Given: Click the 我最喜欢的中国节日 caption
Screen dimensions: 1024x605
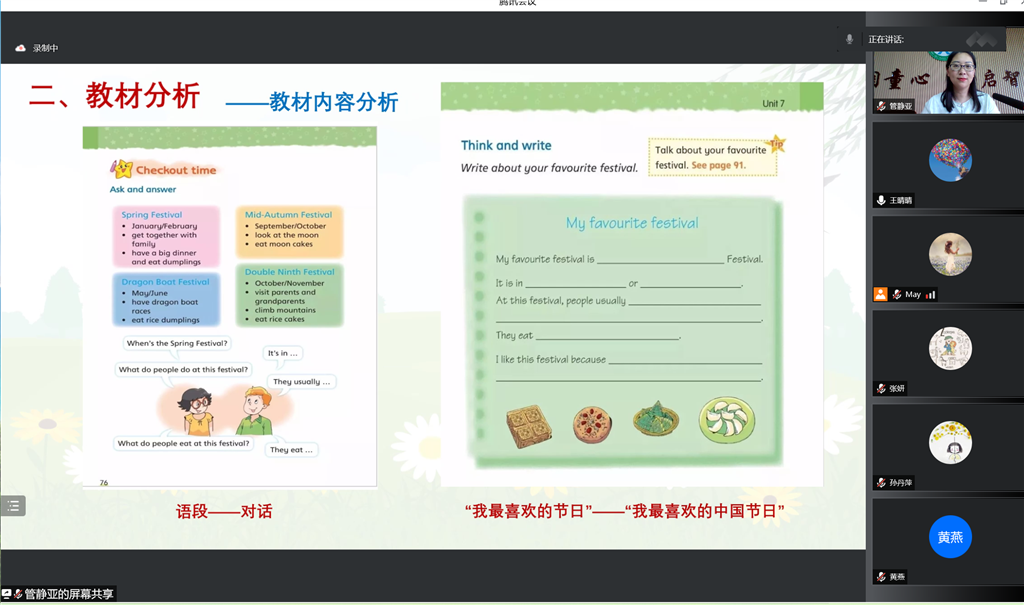Looking at the screenshot, I should 705,511.
